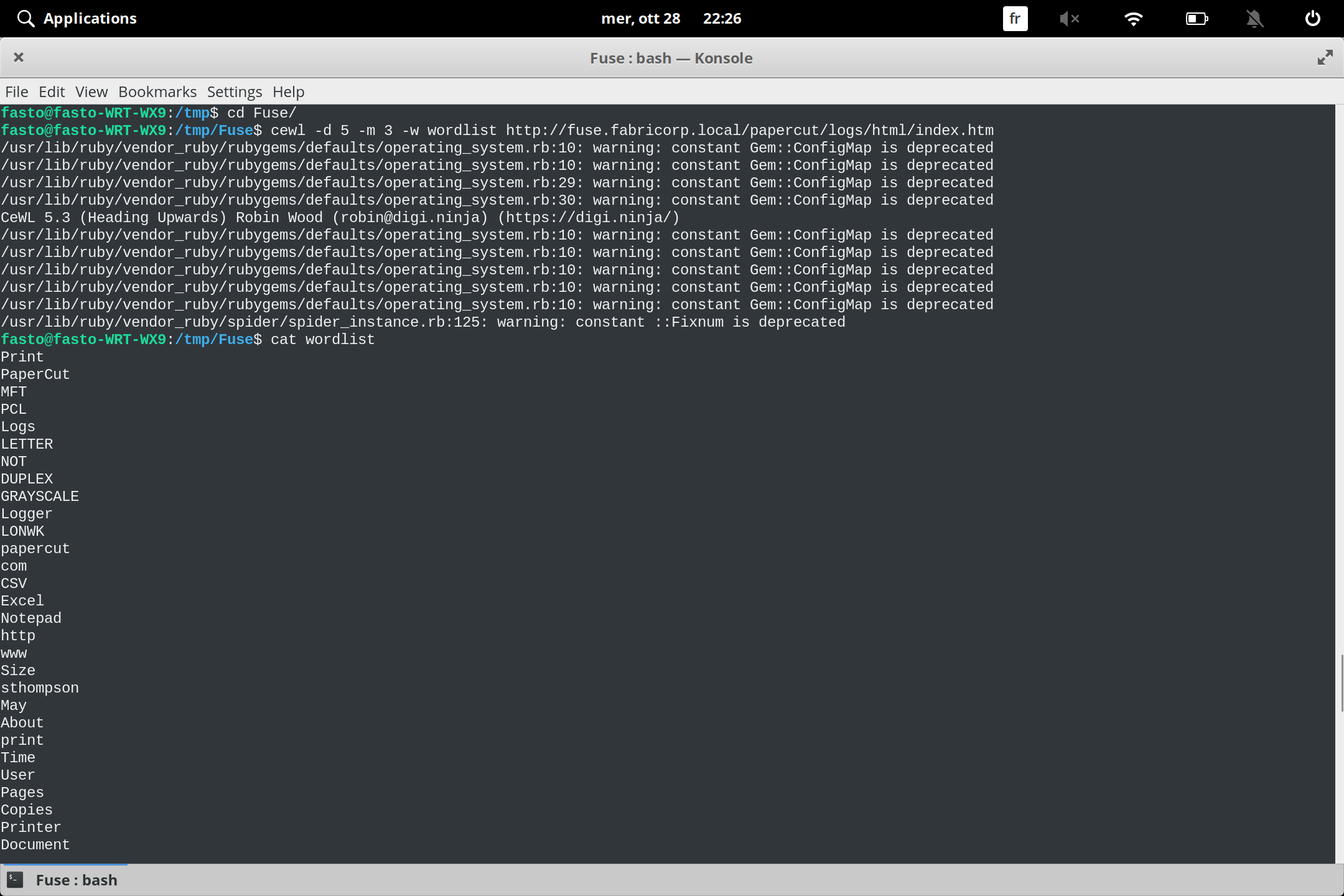Unmute audio via the muted speaker icon

(x=1070, y=18)
